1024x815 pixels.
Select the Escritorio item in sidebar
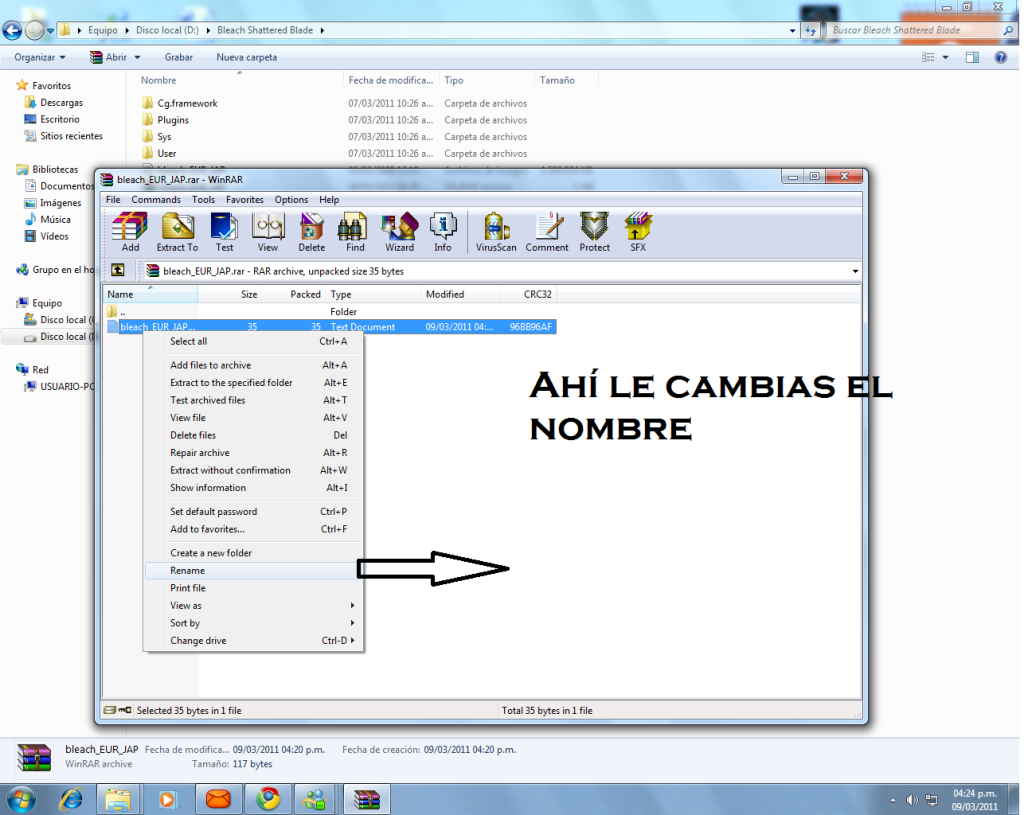point(59,120)
